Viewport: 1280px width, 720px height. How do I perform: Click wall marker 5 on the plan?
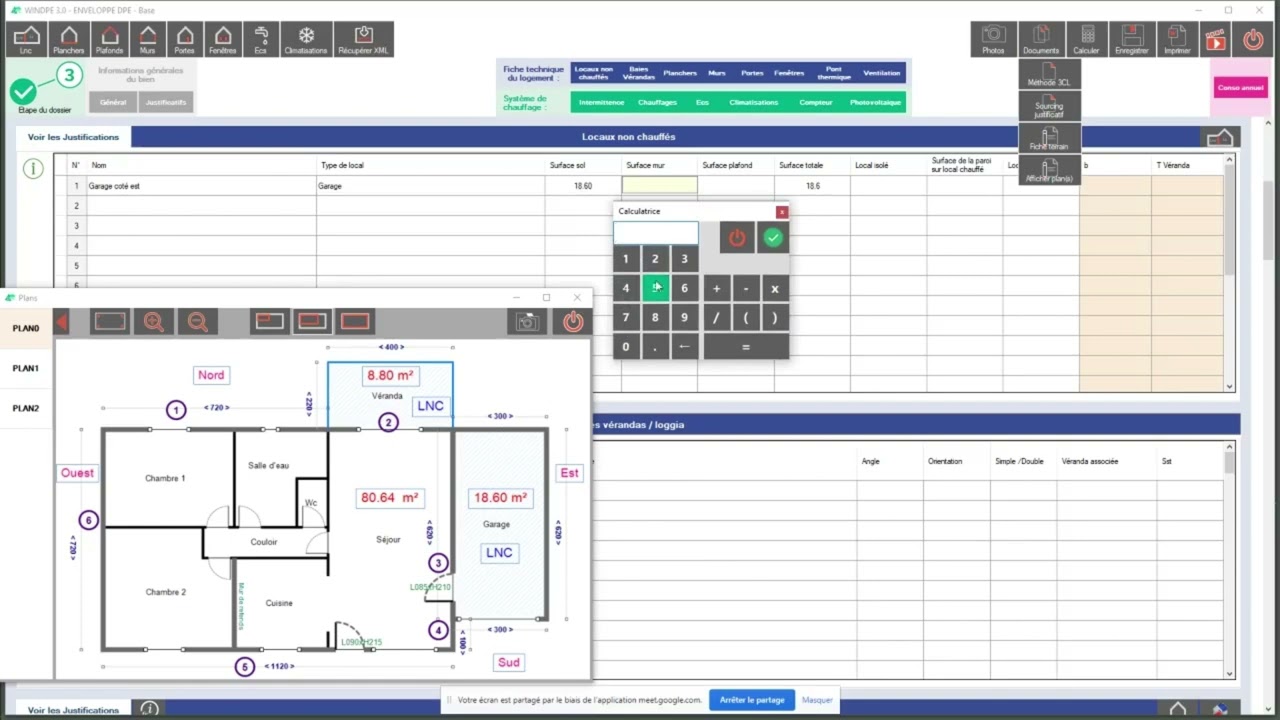[x=245, y=667]
